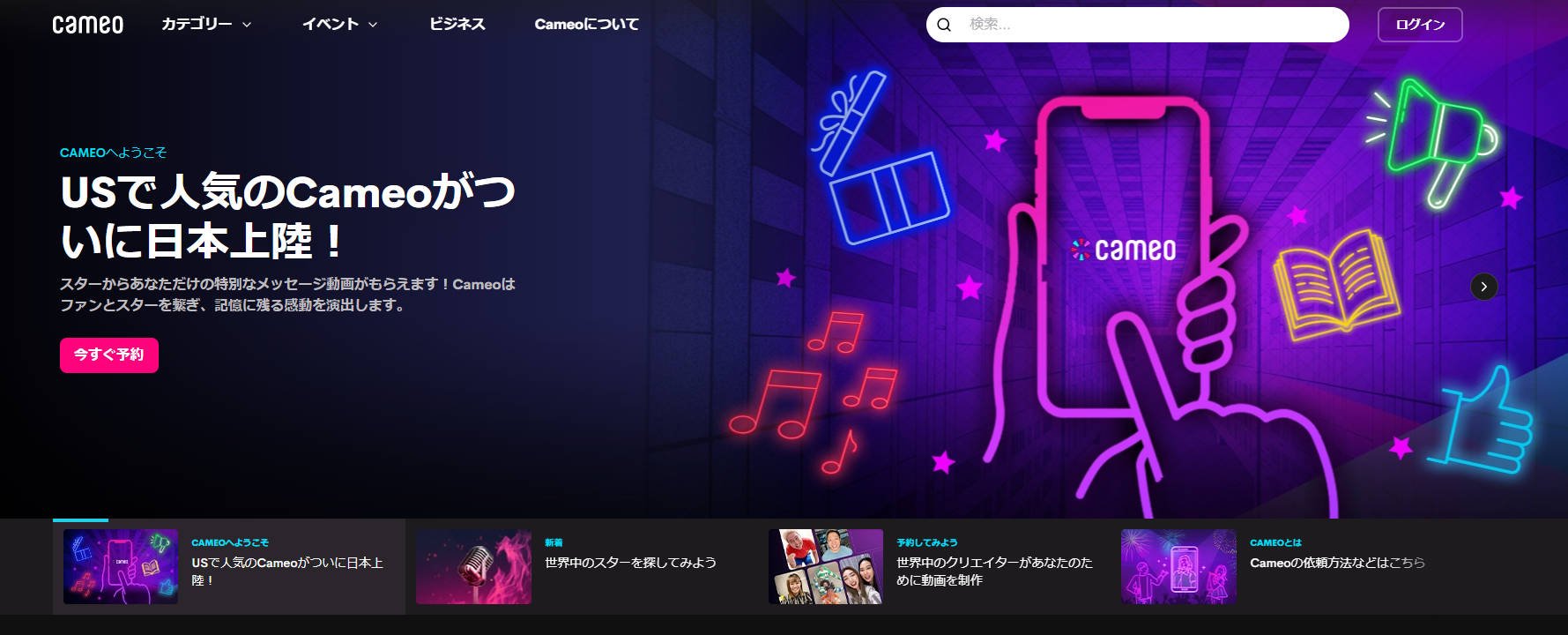Click the cyan CAMEOへようこそ label above the headline
The width and height of the screenshot is (1568, 635).
(x=113, y=153)
